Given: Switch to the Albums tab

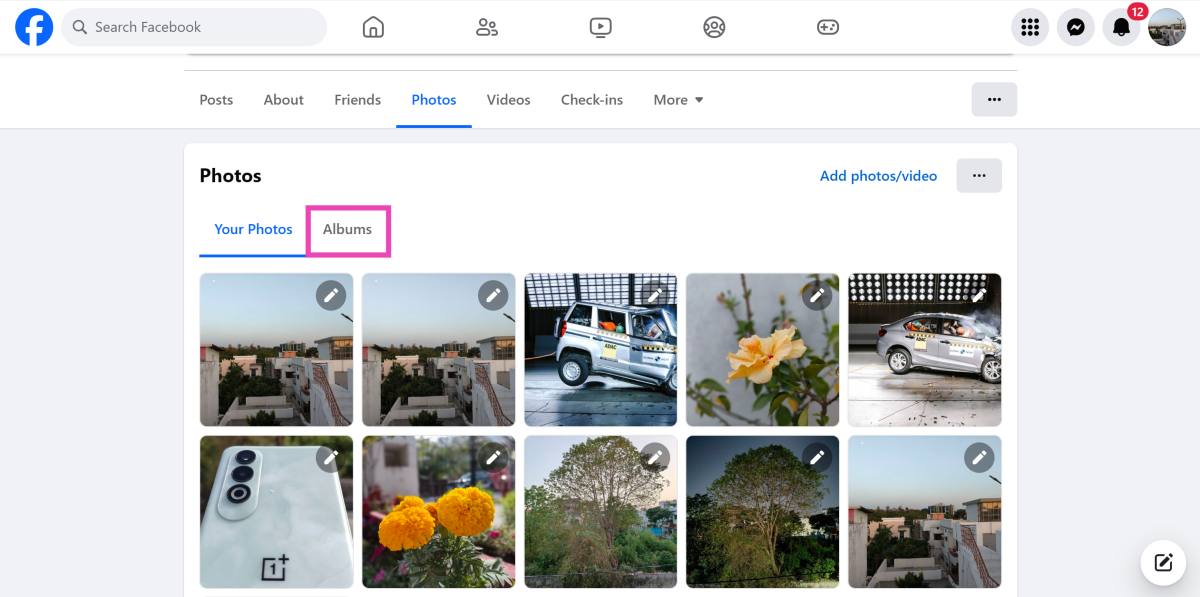Looking at the screenshot, I should point(347,230).
